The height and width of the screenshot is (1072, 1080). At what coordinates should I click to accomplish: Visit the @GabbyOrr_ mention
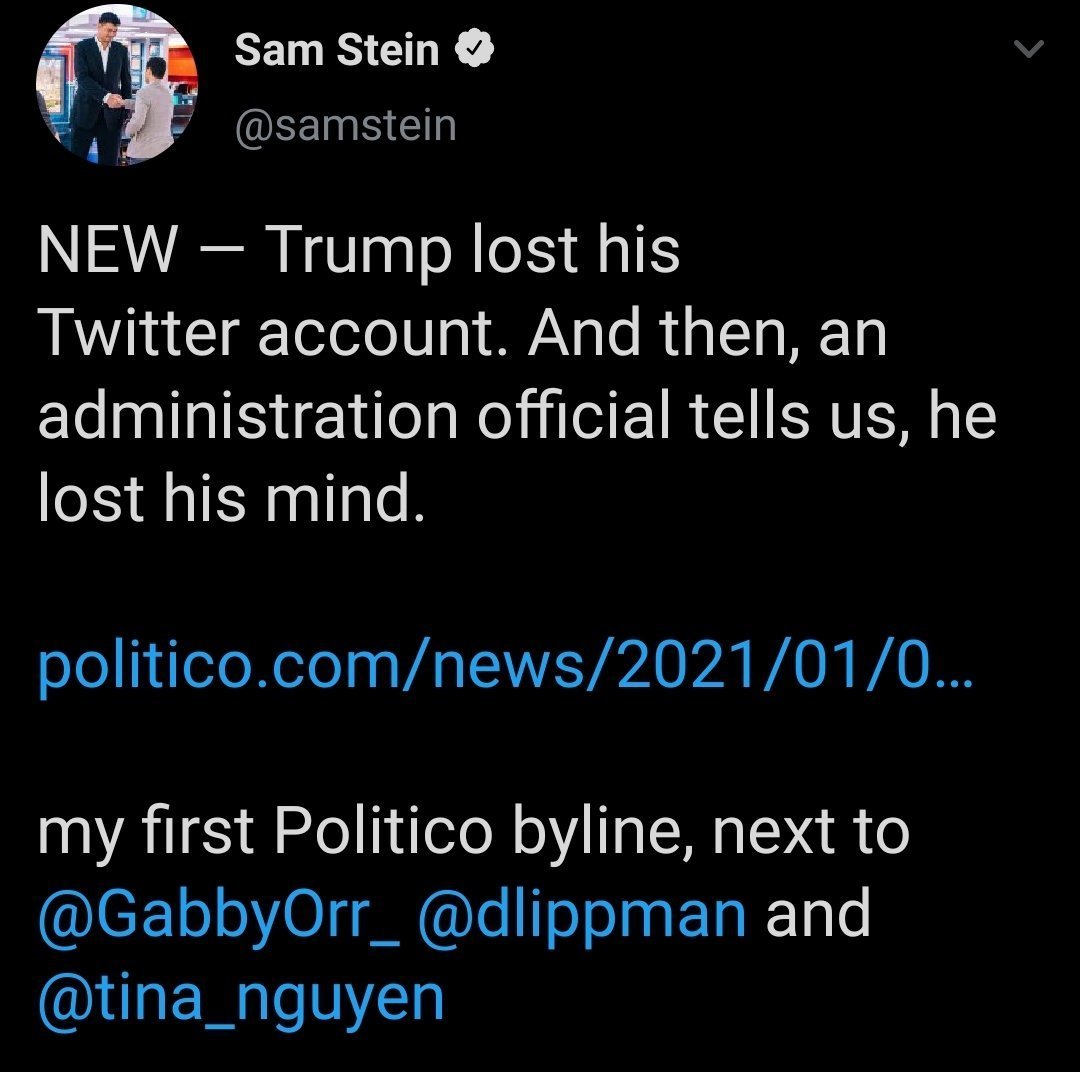219,915
